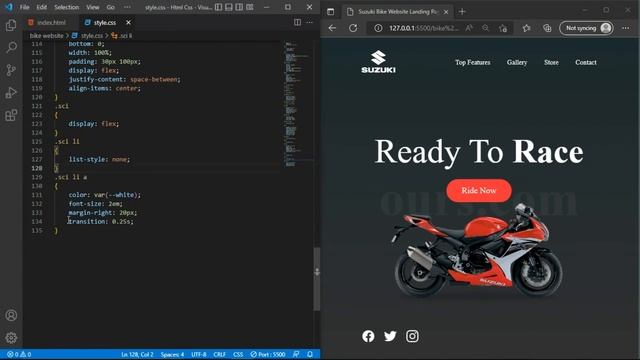Click the errors and warnings status indicator
640x360 pixels.
tap(19, 354)
